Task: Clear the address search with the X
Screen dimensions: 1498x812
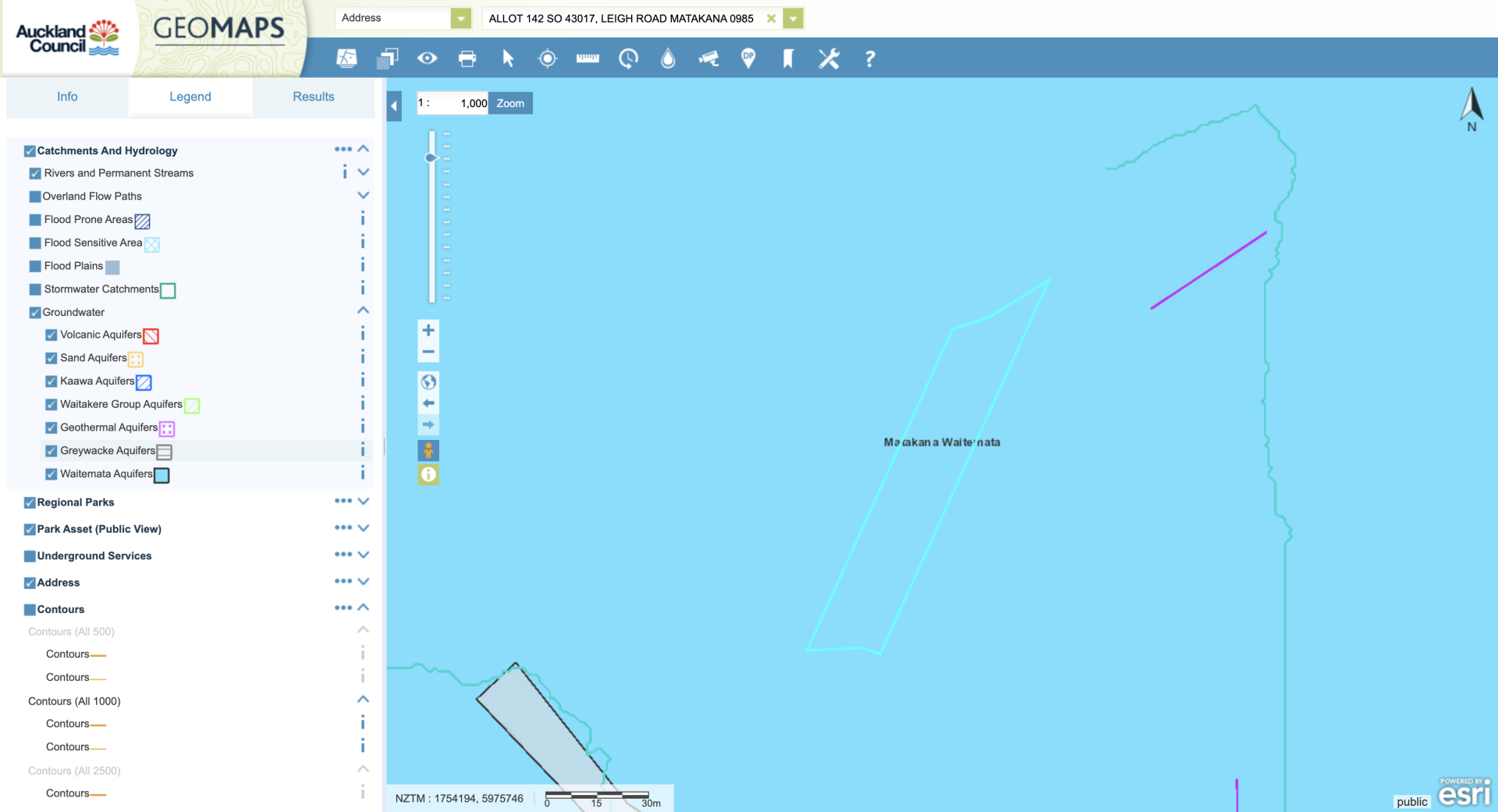Action: (771, 18)
